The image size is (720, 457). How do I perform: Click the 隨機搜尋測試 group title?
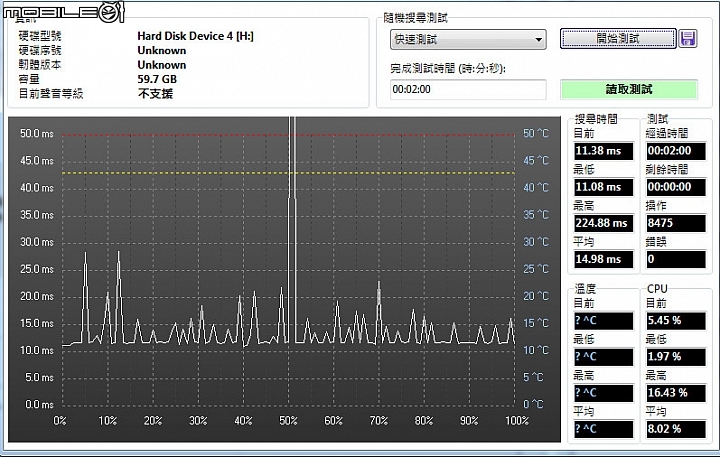point(415,18)
